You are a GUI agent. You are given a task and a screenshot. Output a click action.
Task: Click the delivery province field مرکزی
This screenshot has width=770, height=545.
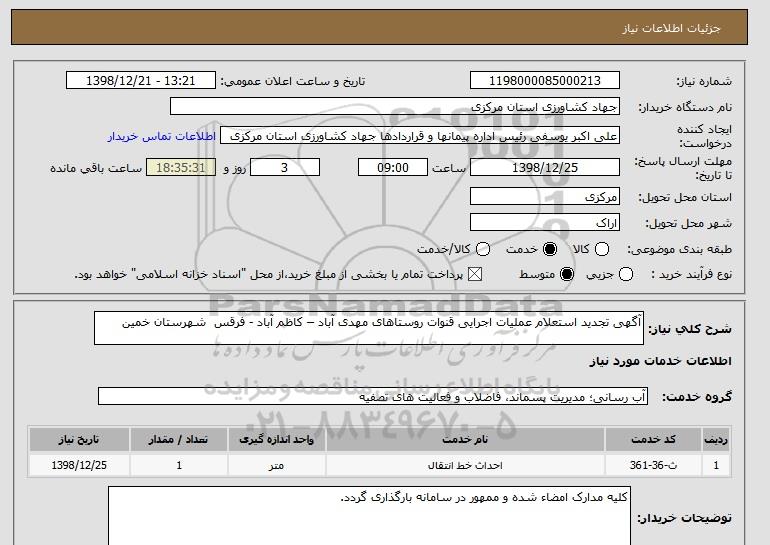click(545, 196)
